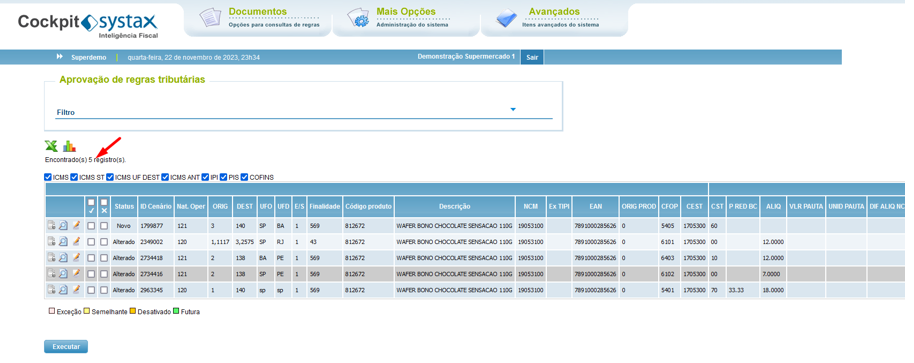View details magnifier for scenario 2963345
Image resolution: width=914 pixels, height=363 pixels.
(x=63, y=290)
